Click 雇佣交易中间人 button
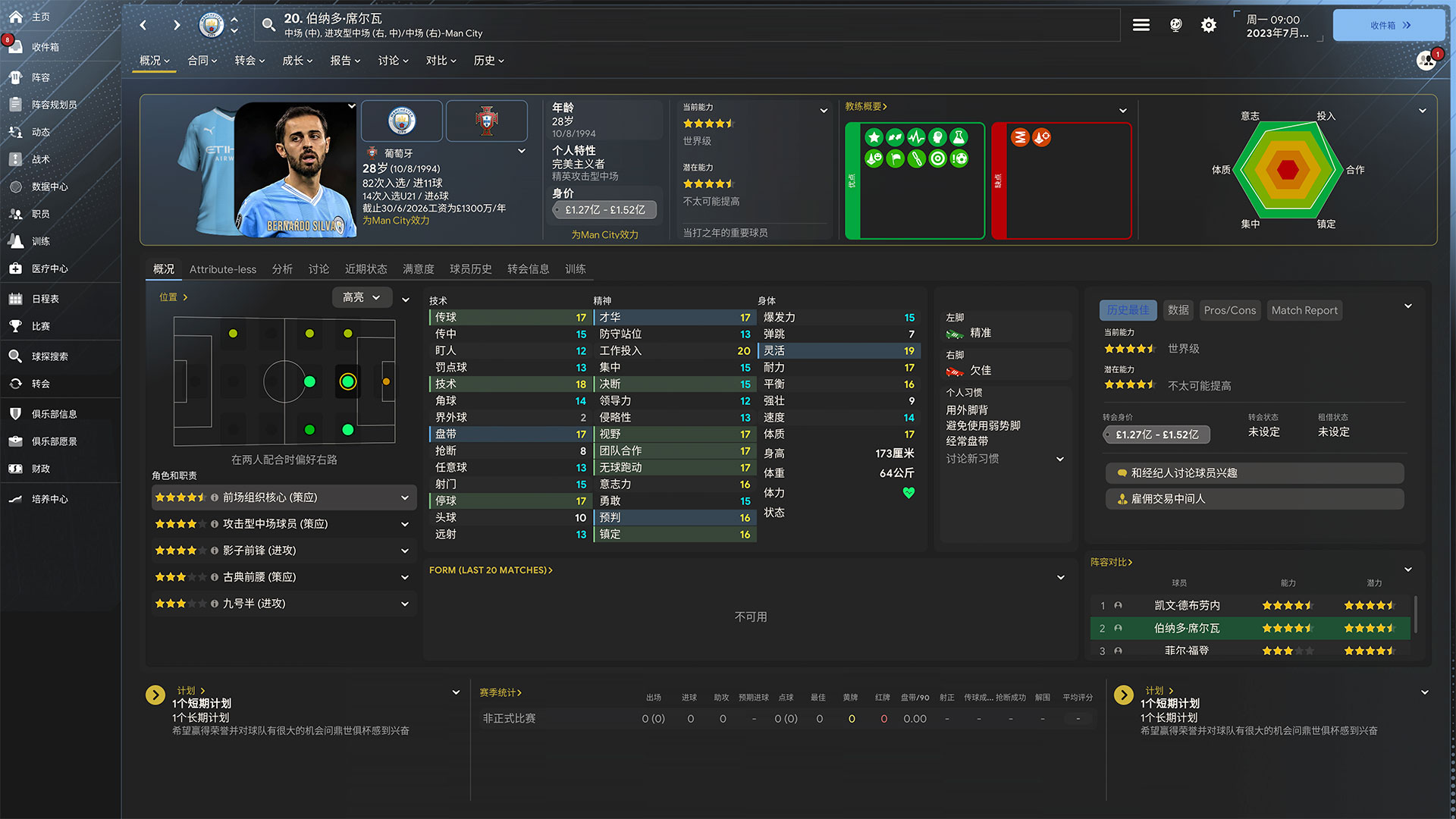Viewport: 1456px width, 819px height. click(x=1254, y=499)
